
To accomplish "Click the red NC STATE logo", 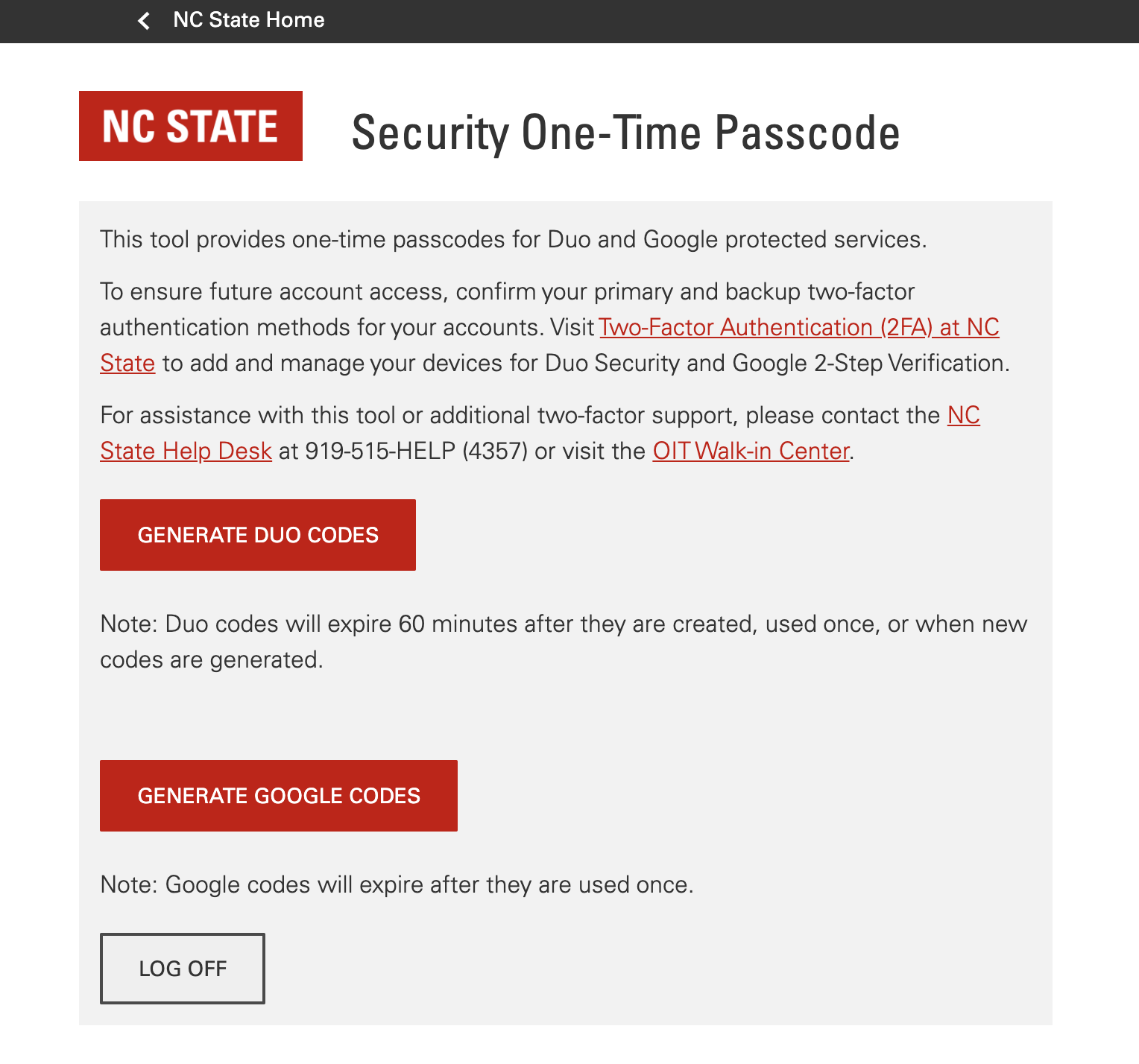I will (x=191, y=126).
